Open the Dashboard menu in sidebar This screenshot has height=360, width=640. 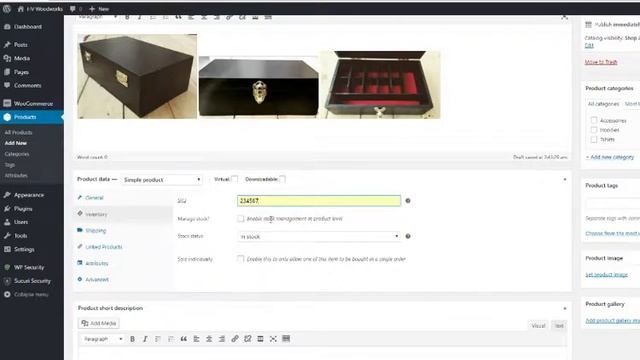pyautogui.click(x=28, y=27)
